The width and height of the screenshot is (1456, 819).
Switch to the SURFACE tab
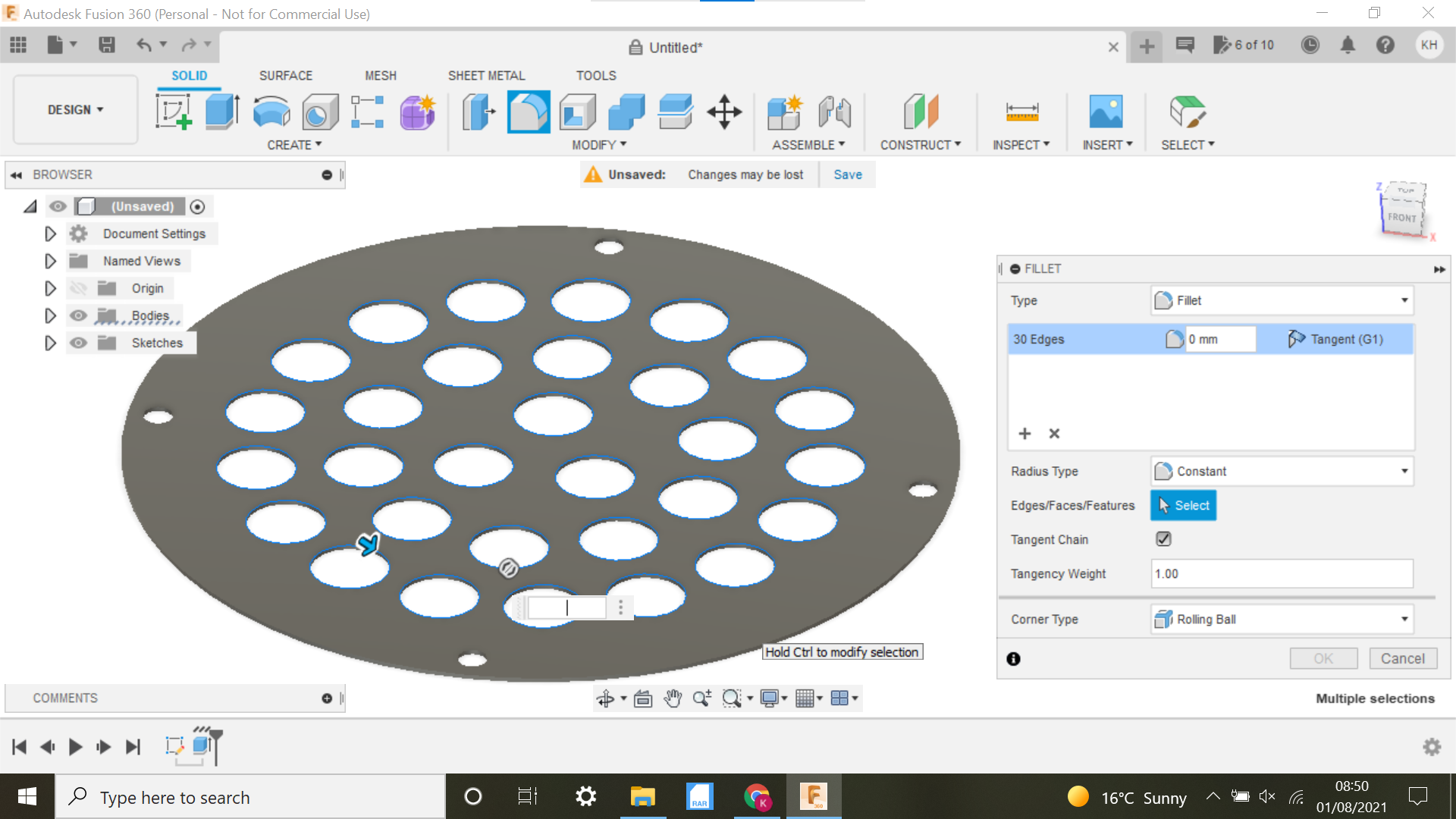point(286,75)
